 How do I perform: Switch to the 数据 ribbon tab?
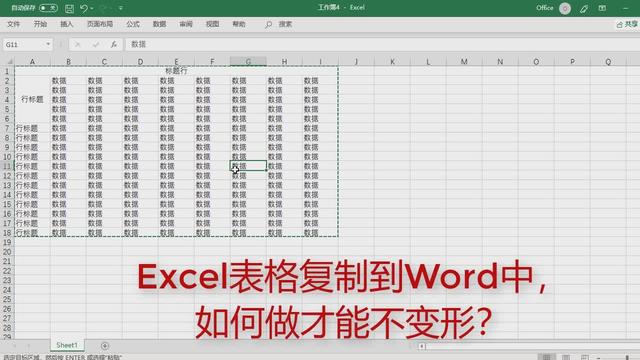[159, 24]
